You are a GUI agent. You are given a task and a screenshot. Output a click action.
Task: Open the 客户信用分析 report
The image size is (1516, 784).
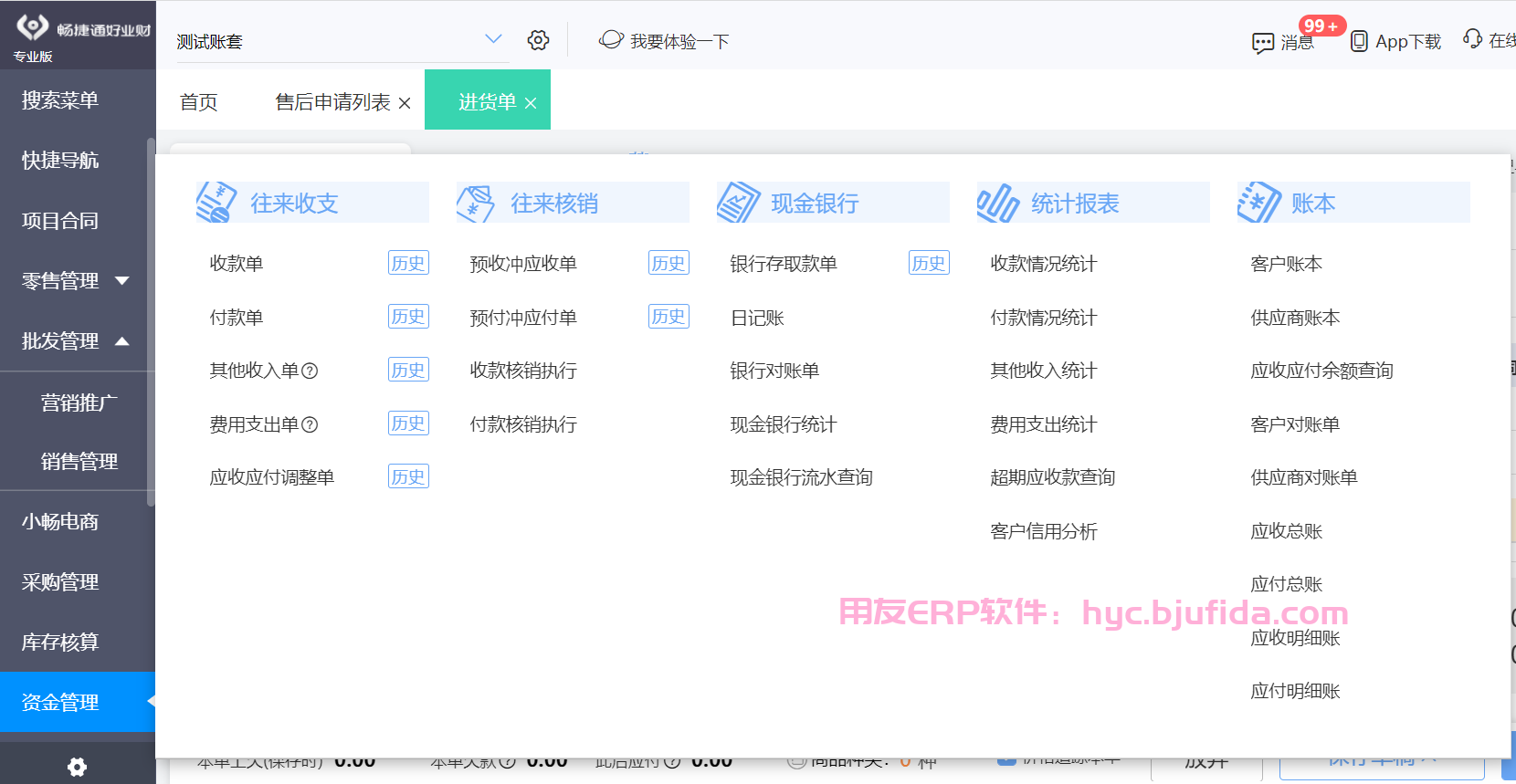pyautogui.click(x=1044, y=531)
